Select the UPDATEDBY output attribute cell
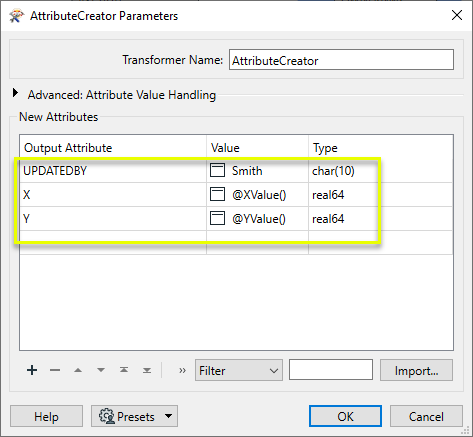Screen dimensions: 473x437 pyautogui.click(x=113, y=171)
